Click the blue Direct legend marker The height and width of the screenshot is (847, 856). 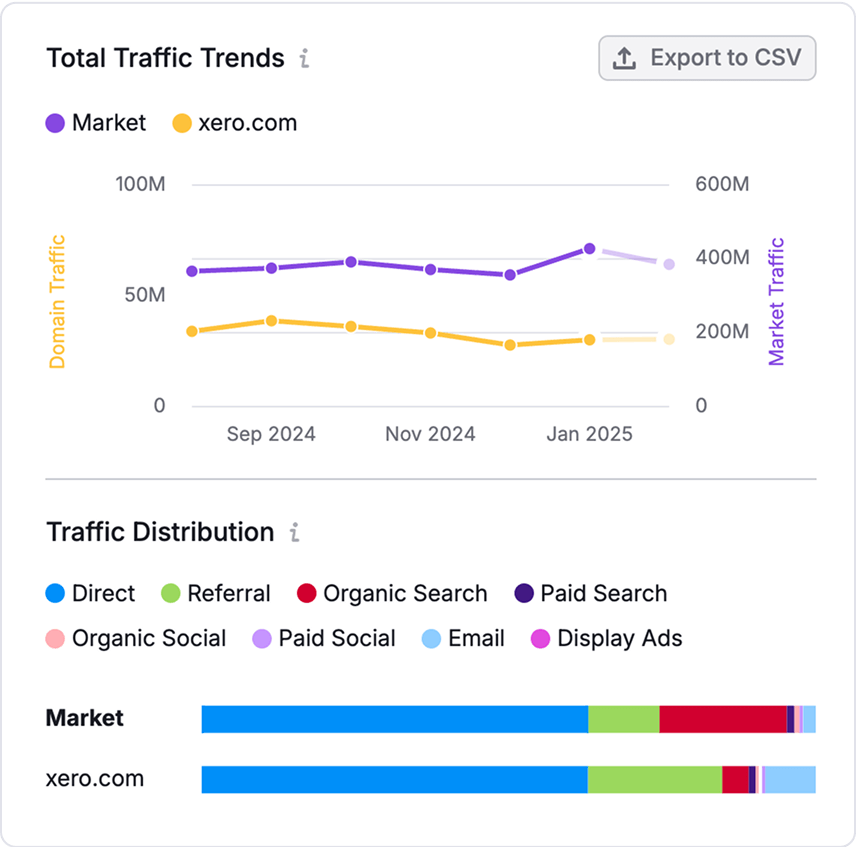point(55,593)
